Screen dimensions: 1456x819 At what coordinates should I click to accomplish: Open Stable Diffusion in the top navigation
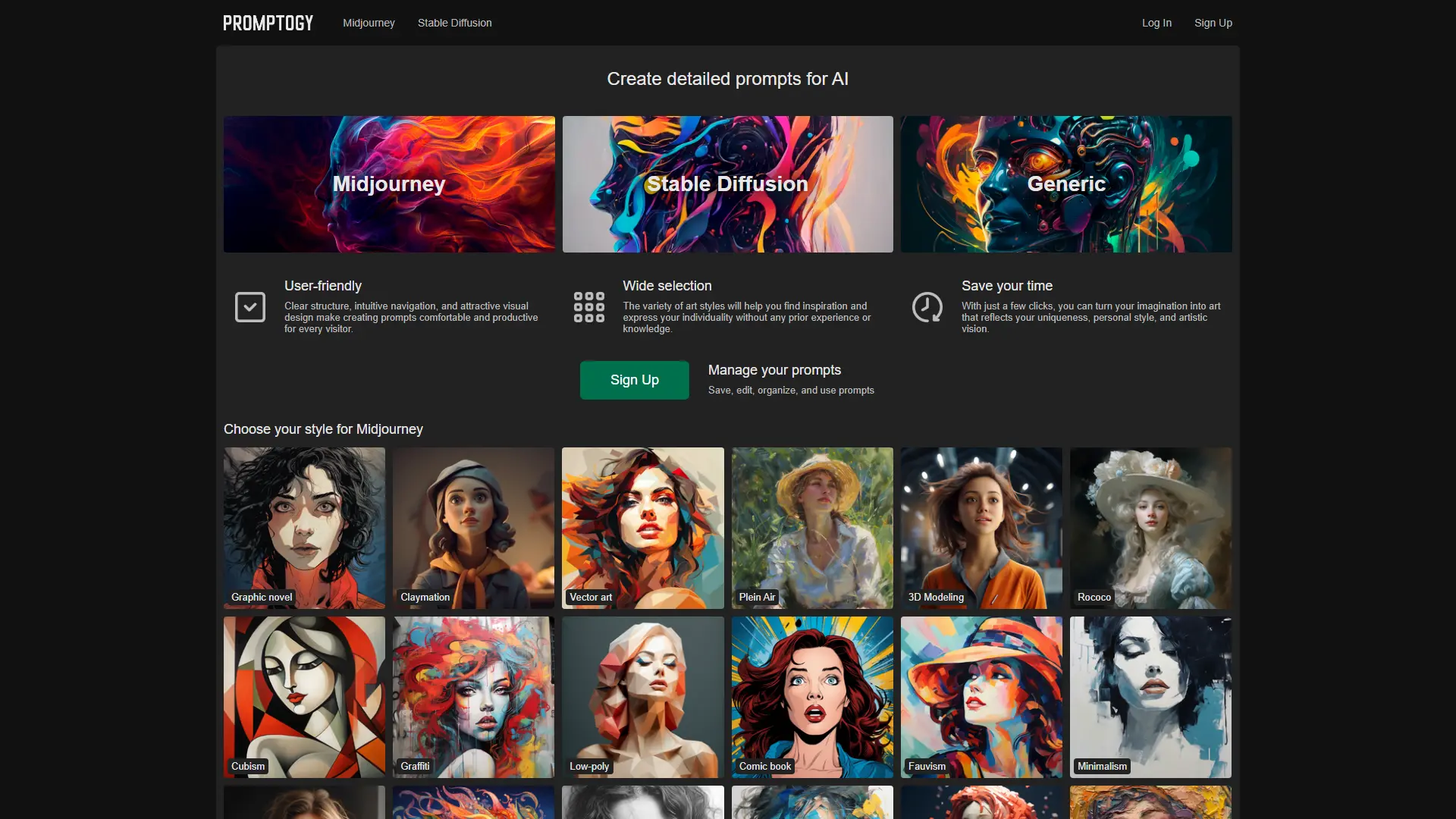coord(454,23)
